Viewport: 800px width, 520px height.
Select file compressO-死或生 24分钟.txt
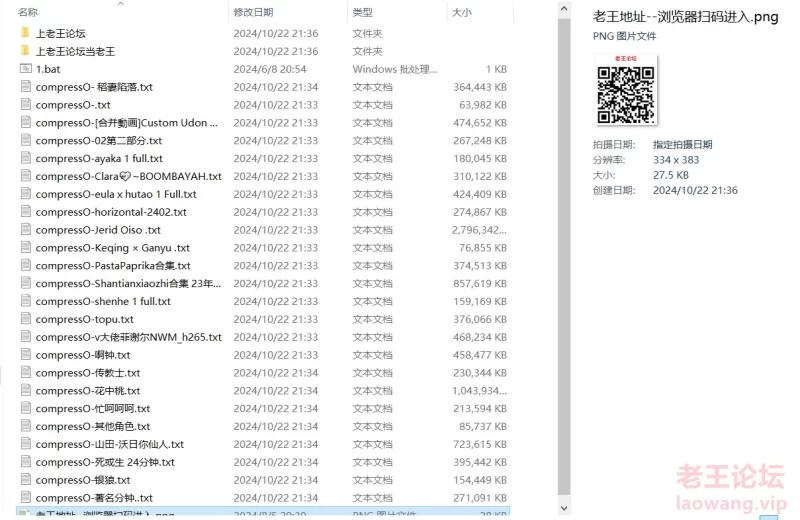click(x=105, y=462)
